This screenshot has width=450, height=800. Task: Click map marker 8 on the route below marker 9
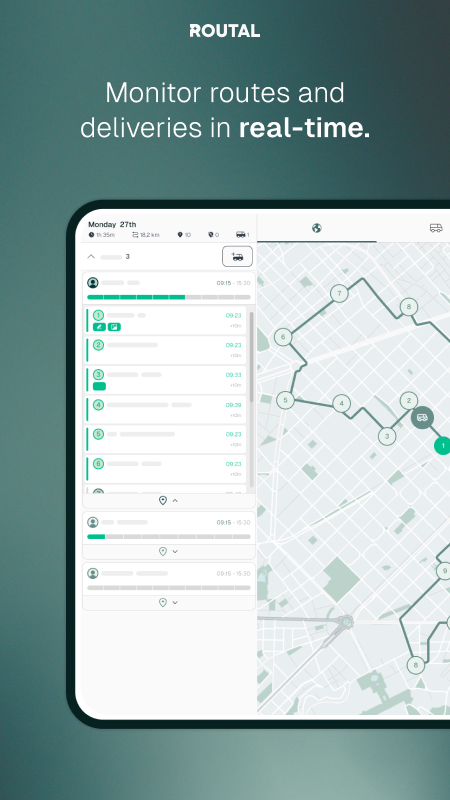(415, 665)
